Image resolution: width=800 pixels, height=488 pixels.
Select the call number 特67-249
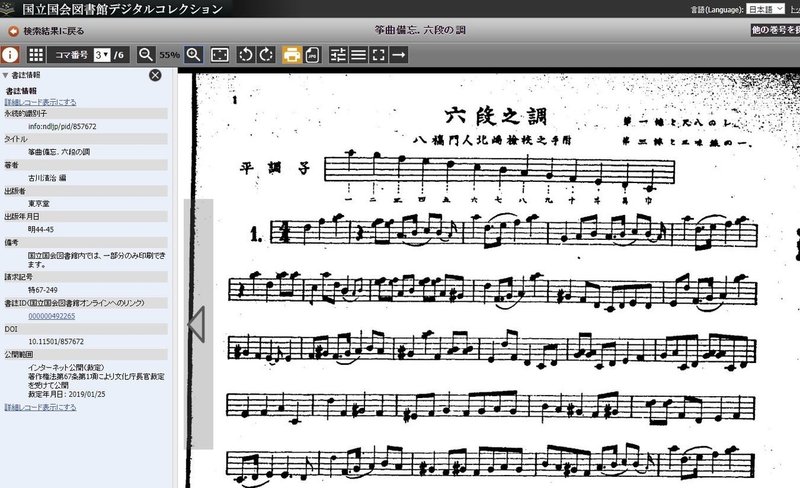tap(43, 290)
